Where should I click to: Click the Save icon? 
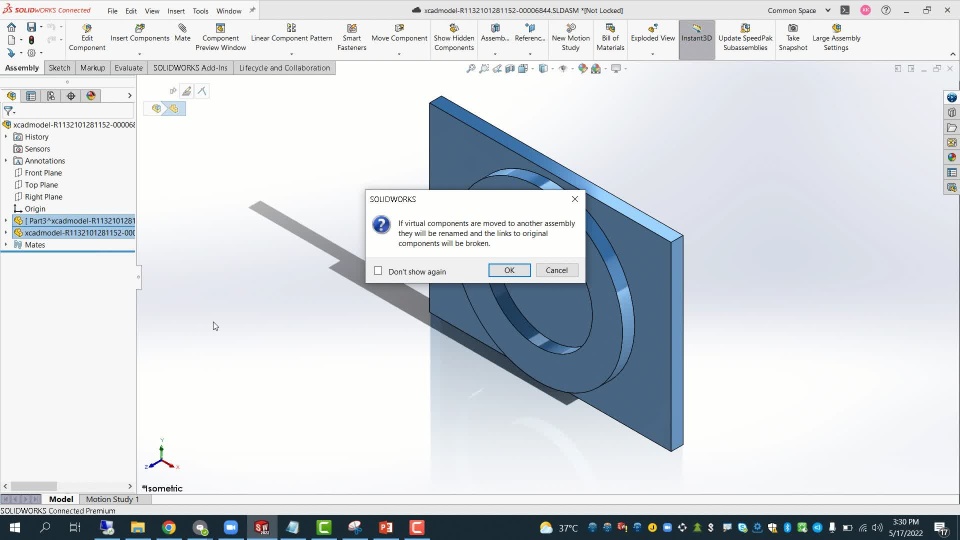[31, 27]
